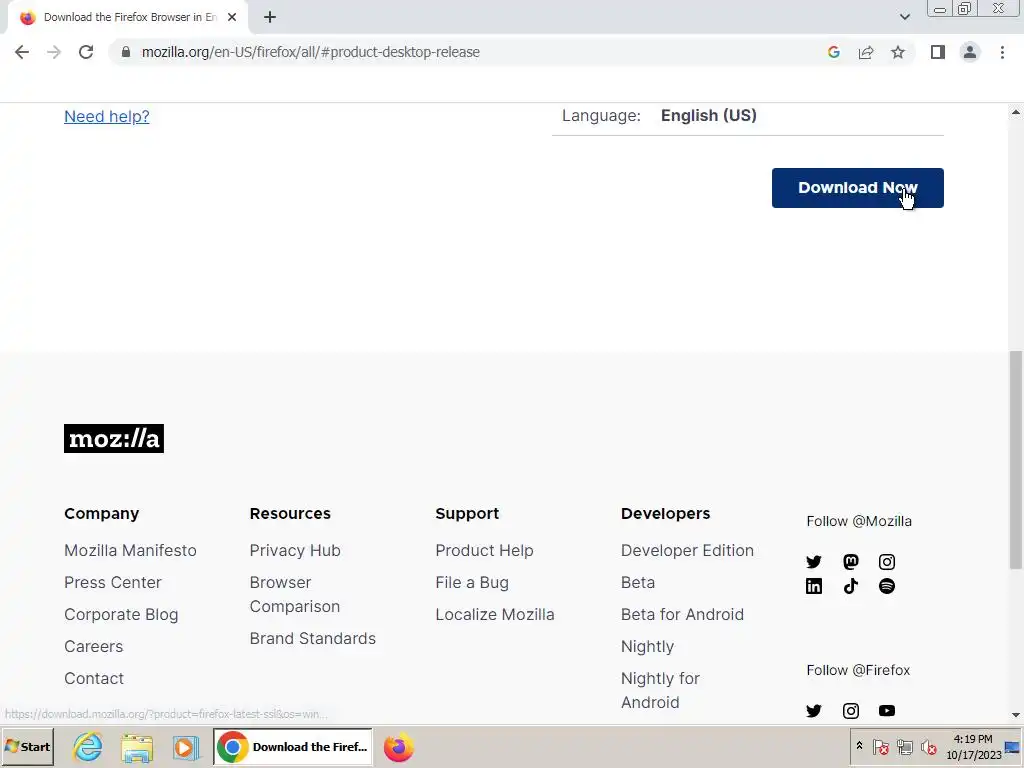
Task: Select the Download the Firefox Browser tab
Action: pyautogui.click(x=127, y=18)
